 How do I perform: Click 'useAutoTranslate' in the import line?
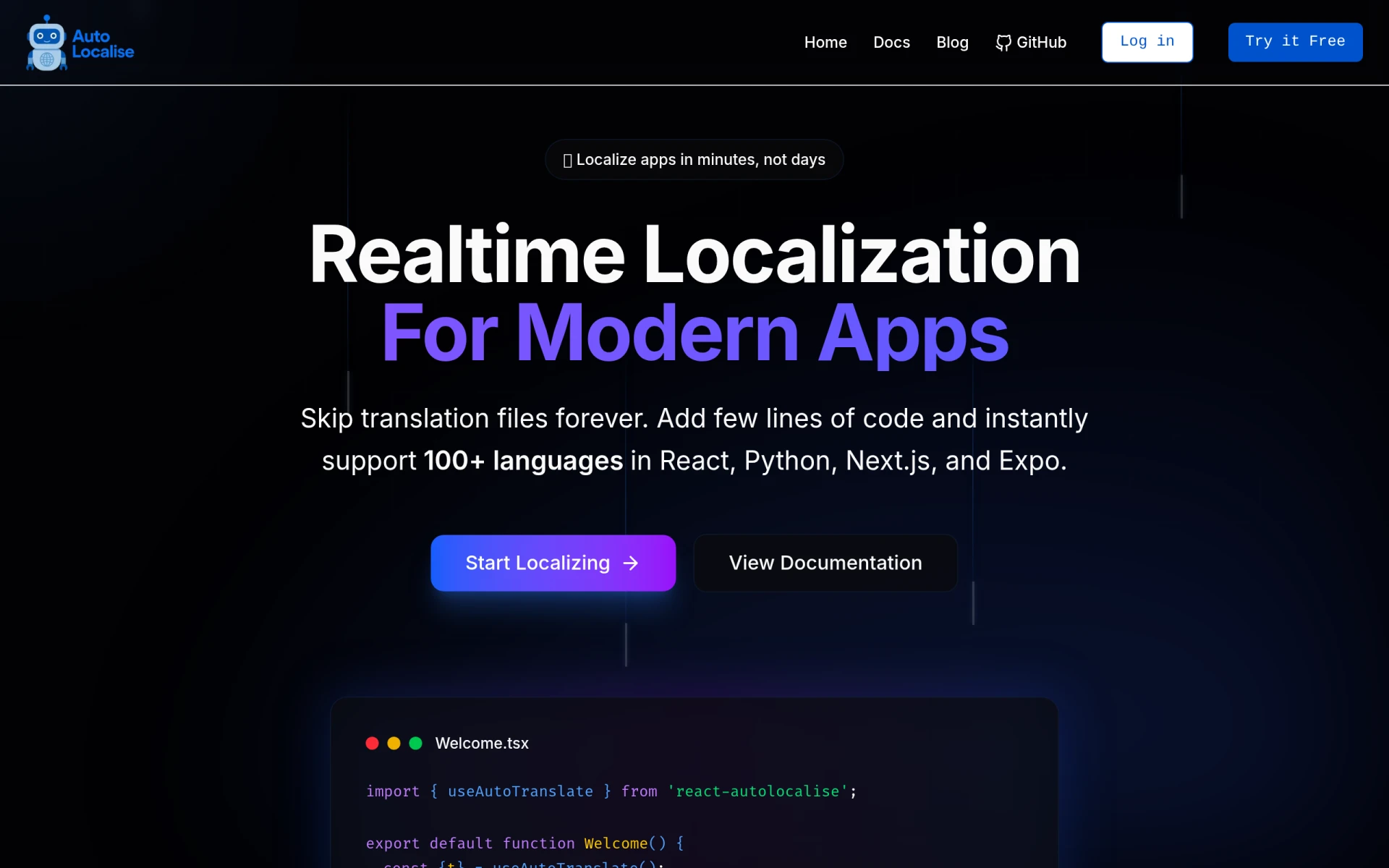click(x=520, y=791)
